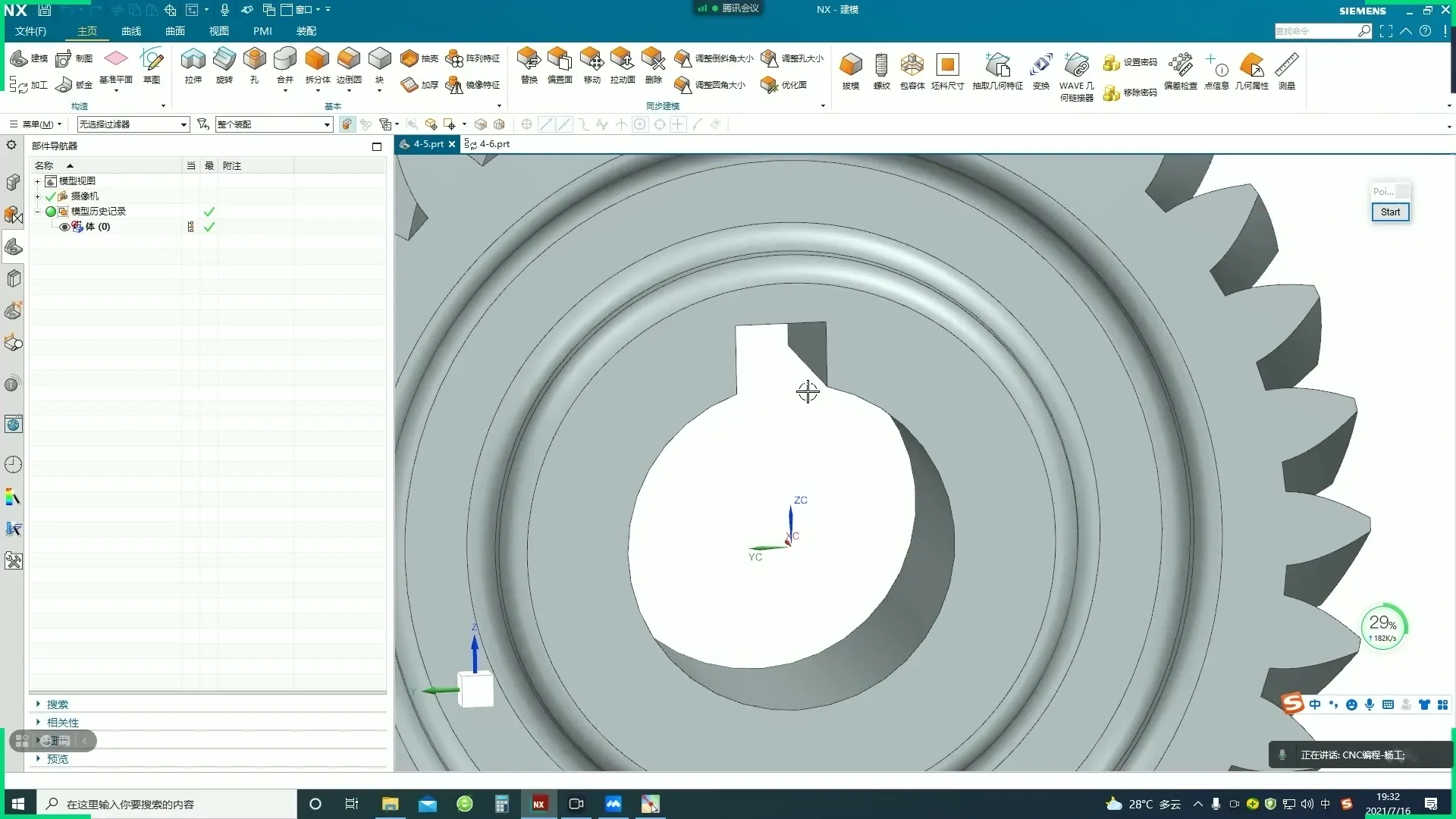Open the Hole (孔) feature tool
The height and width of the screenshot is (819, 1456).
pos(254,60)
